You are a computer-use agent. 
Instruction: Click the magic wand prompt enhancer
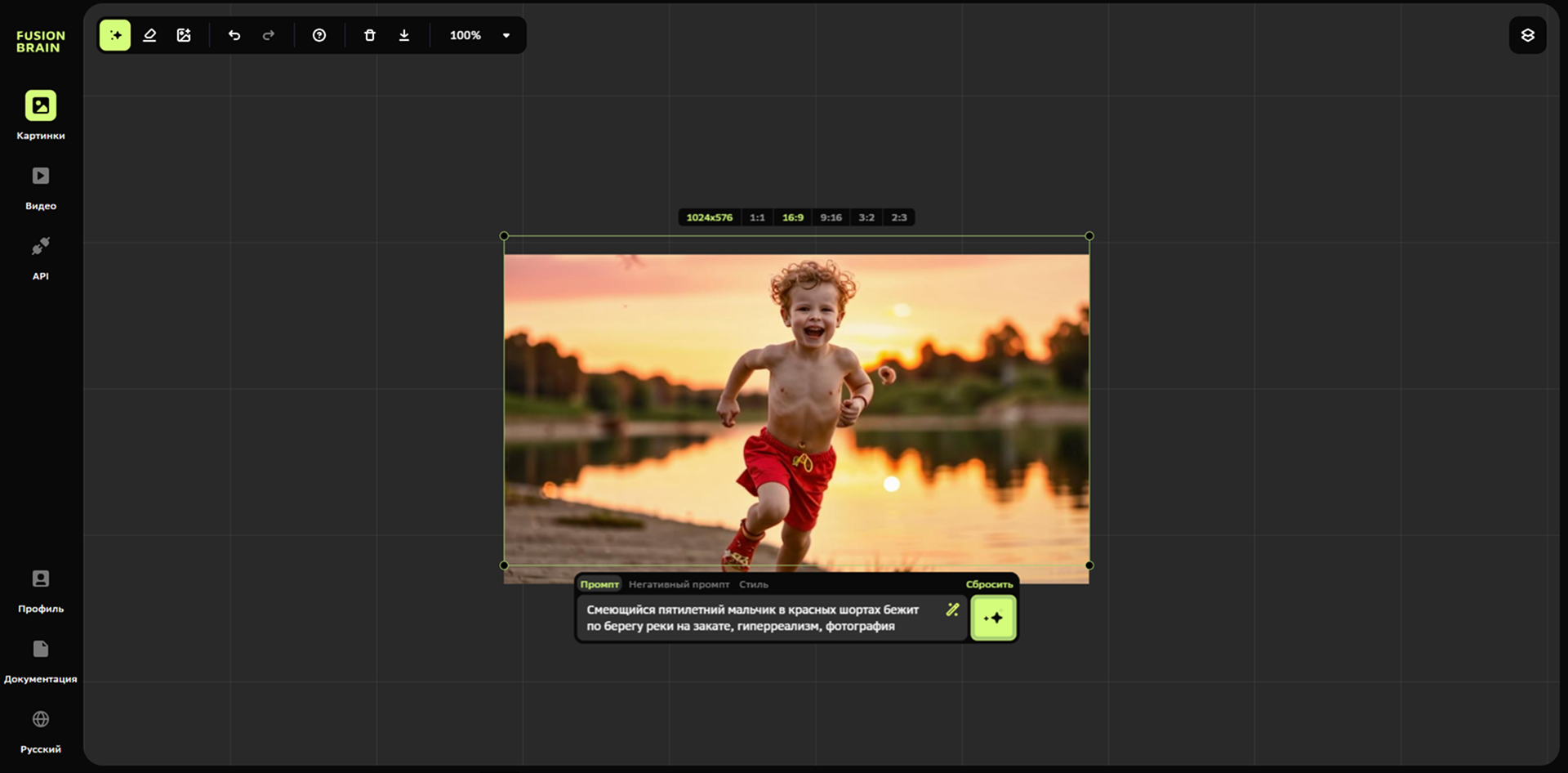[x=952, y=610]
